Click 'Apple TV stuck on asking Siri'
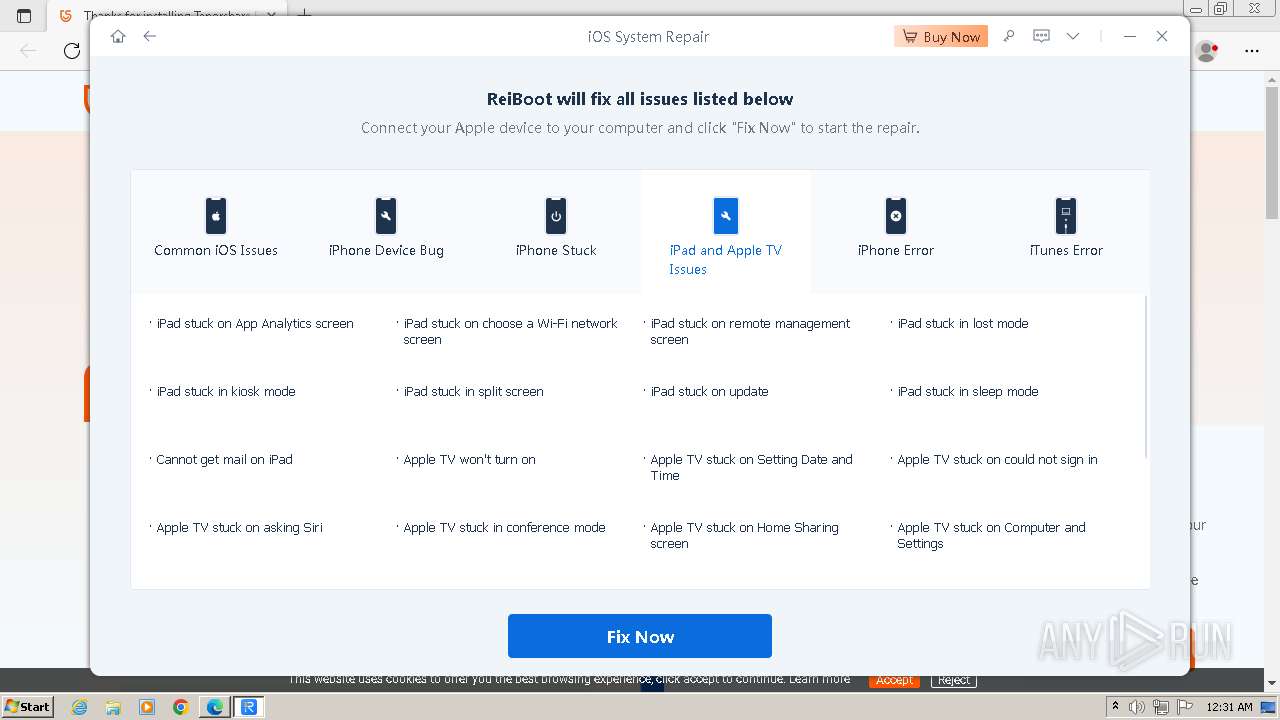The height and width of the screenshot is (720, 1280). (239, 528)
